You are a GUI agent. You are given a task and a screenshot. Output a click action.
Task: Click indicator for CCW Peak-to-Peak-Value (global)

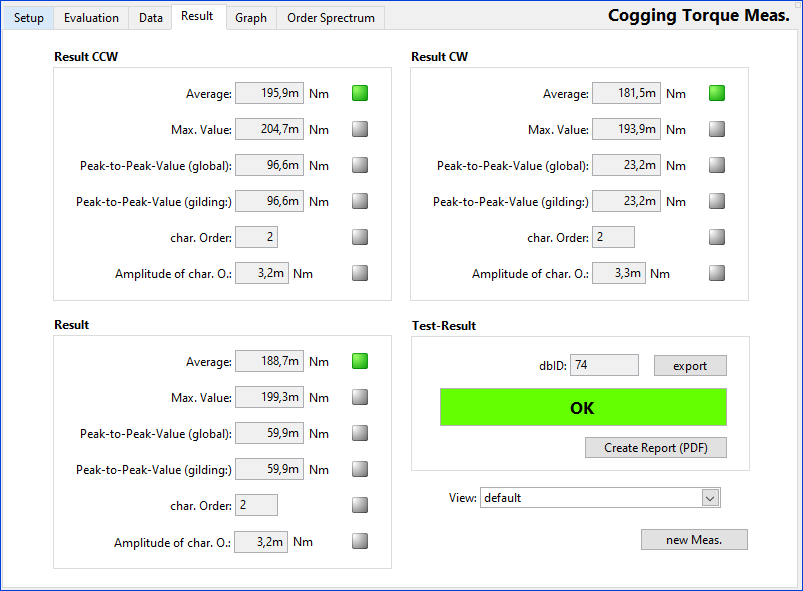click(x=360, y=165)
